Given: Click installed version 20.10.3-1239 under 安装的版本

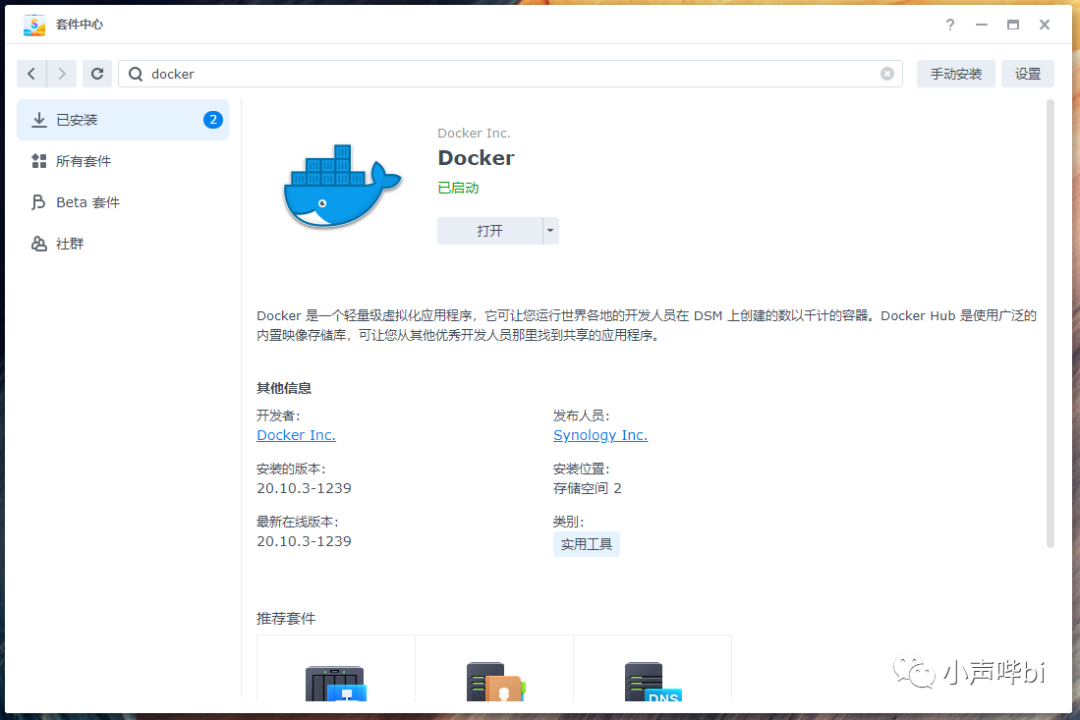Looking at the screenshot, I should click(304, 488).
